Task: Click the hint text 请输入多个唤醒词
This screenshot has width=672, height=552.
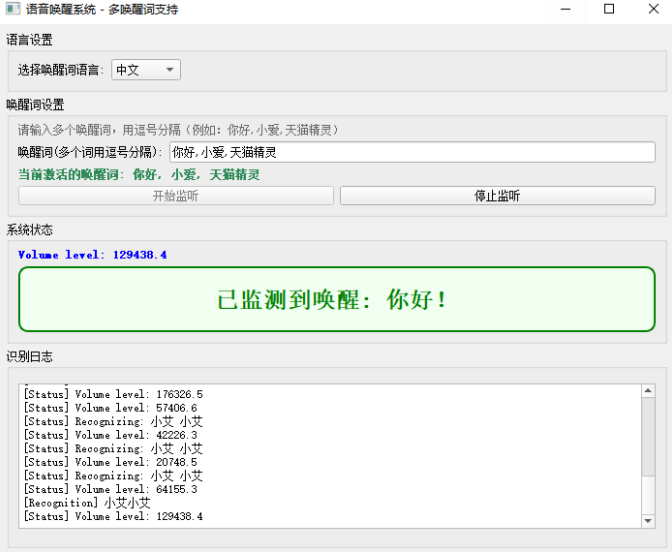Action: click(178, 130)
